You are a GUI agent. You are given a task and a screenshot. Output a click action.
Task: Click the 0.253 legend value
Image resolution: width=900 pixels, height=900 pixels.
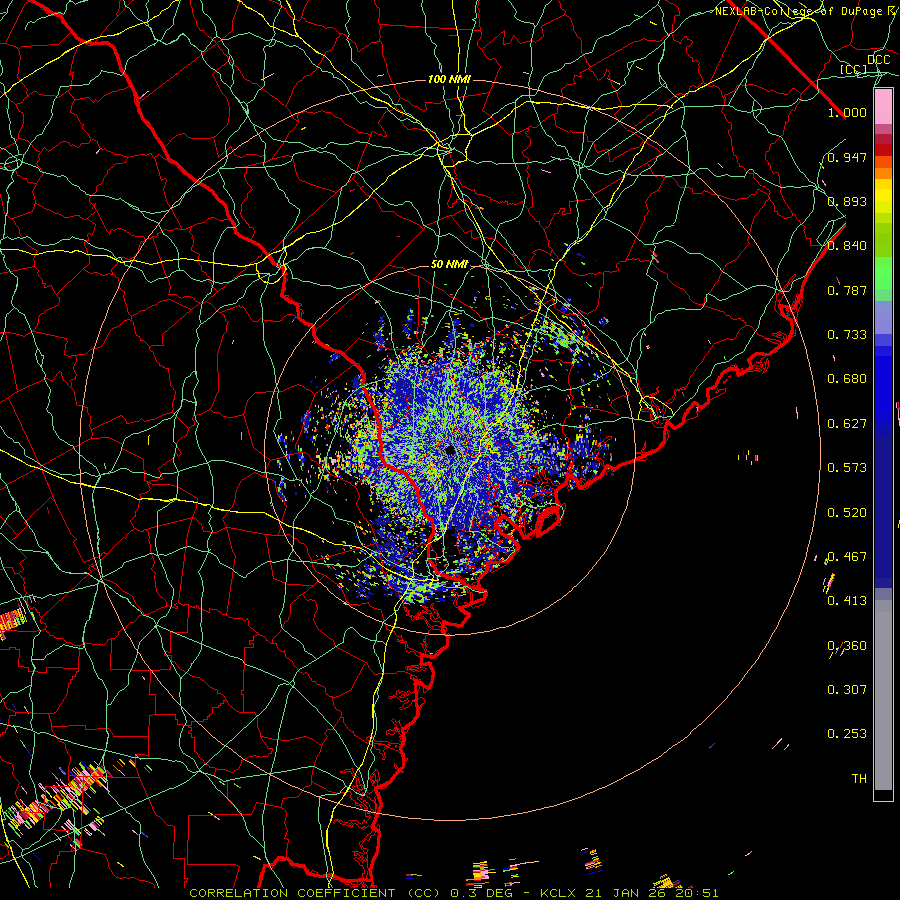pos(847,734)
